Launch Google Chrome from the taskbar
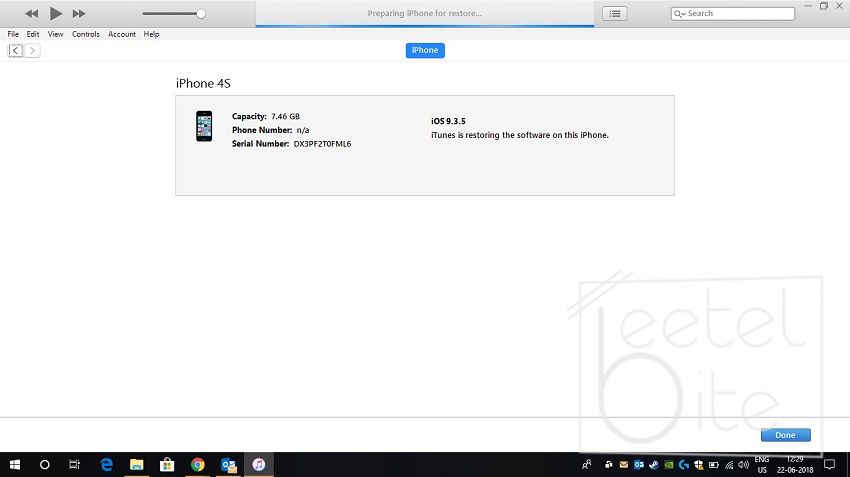This screenshot has height=477, width=850. [198, 465]
